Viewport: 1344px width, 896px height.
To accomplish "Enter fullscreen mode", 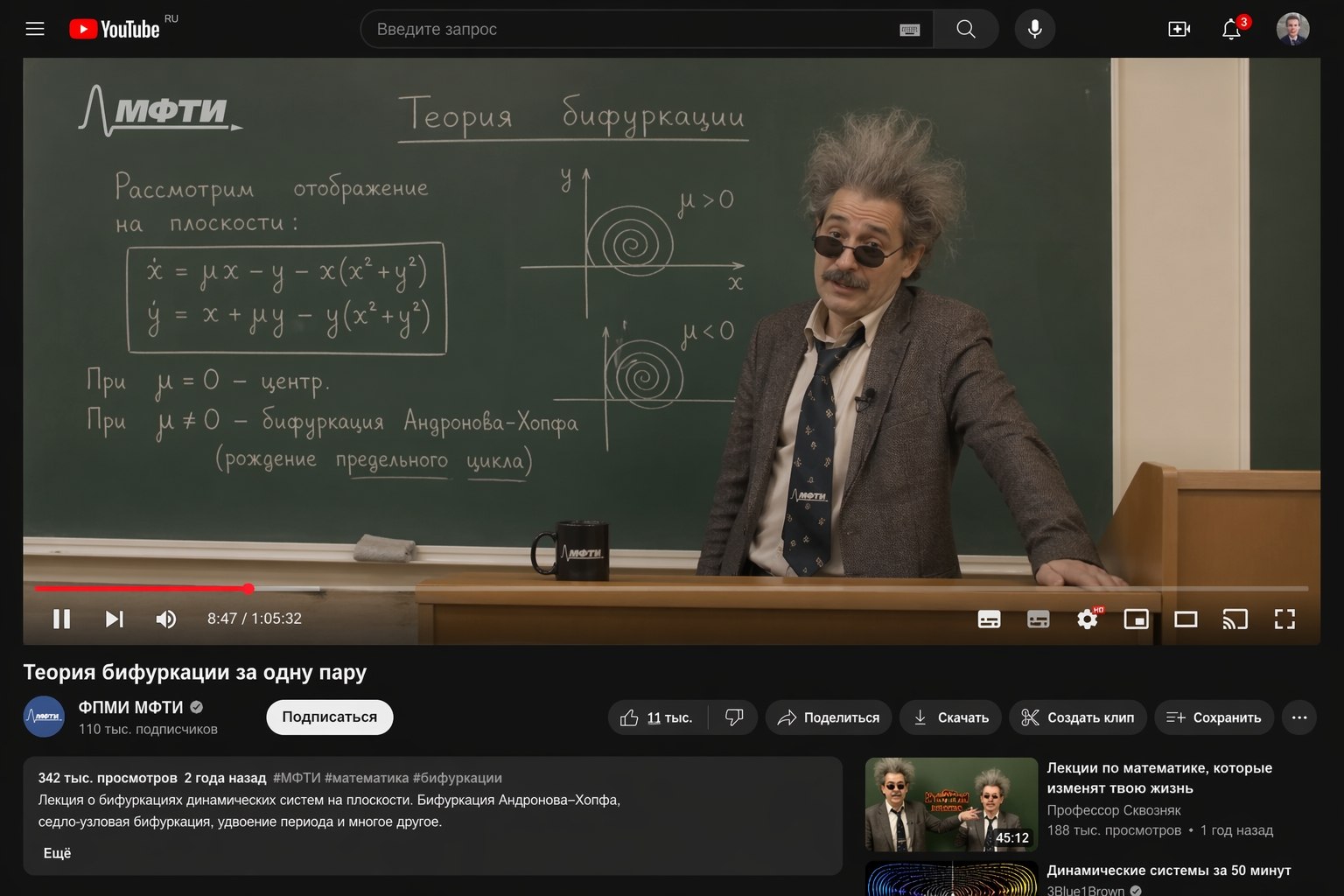I will (x=1284, y=619).
